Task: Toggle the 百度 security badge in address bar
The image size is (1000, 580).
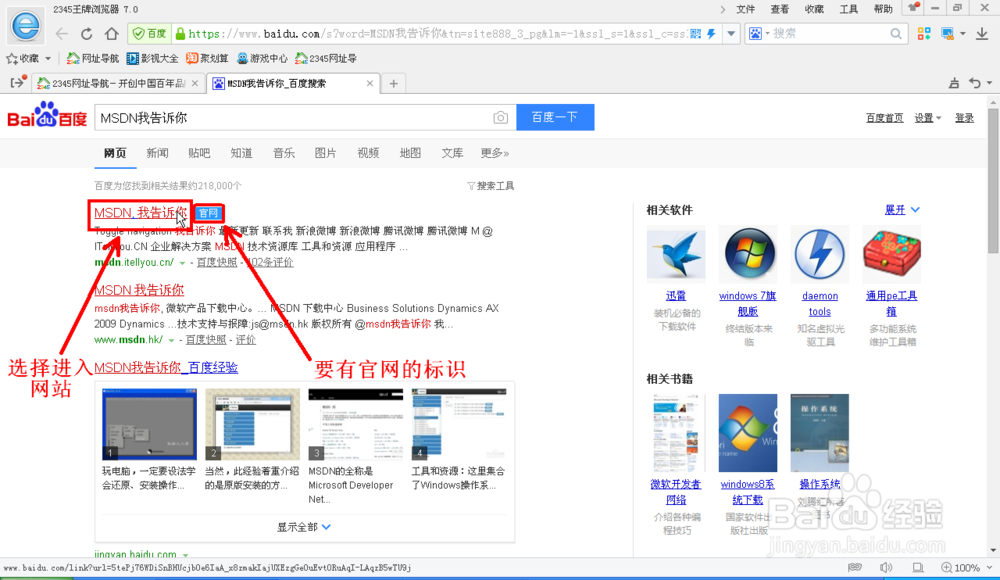Action: tap(150, 33)
